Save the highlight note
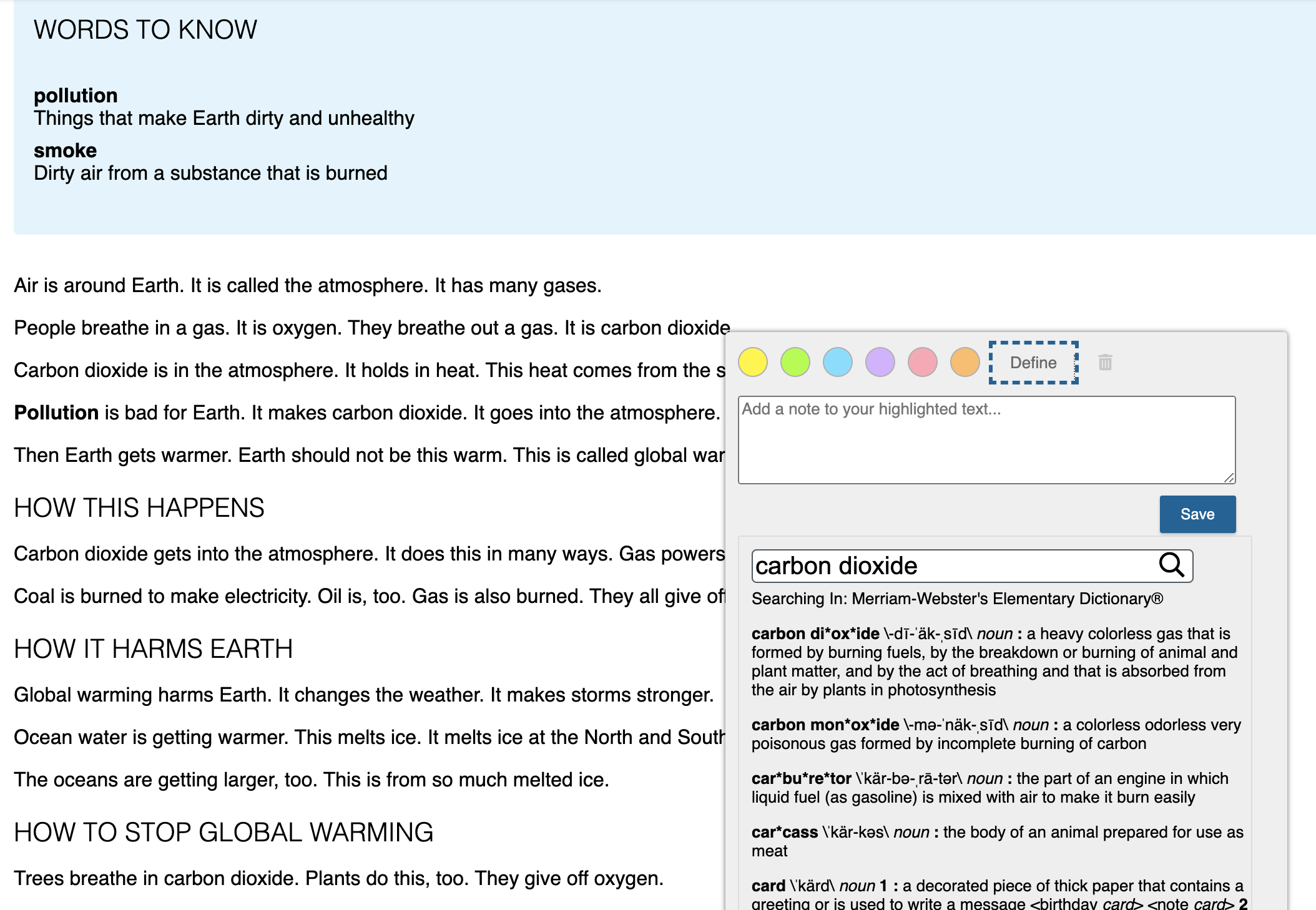The width and height of the screenshot is (1316, 910). pyautogui.click(x=1197, y=514)
